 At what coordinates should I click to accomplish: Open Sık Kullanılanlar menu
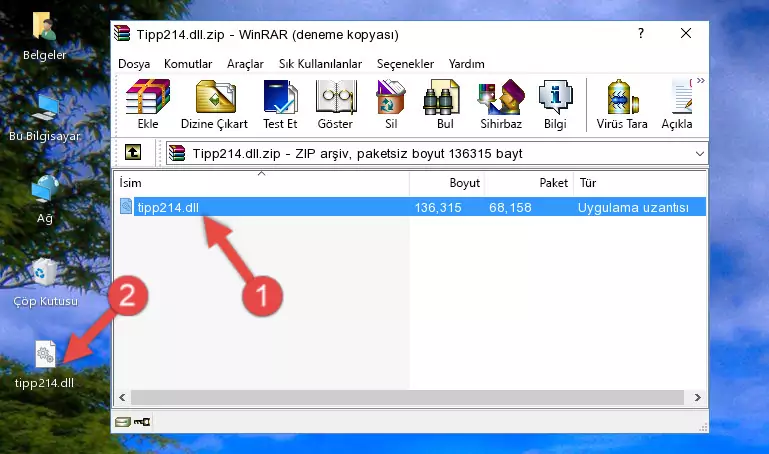point(320,64)
